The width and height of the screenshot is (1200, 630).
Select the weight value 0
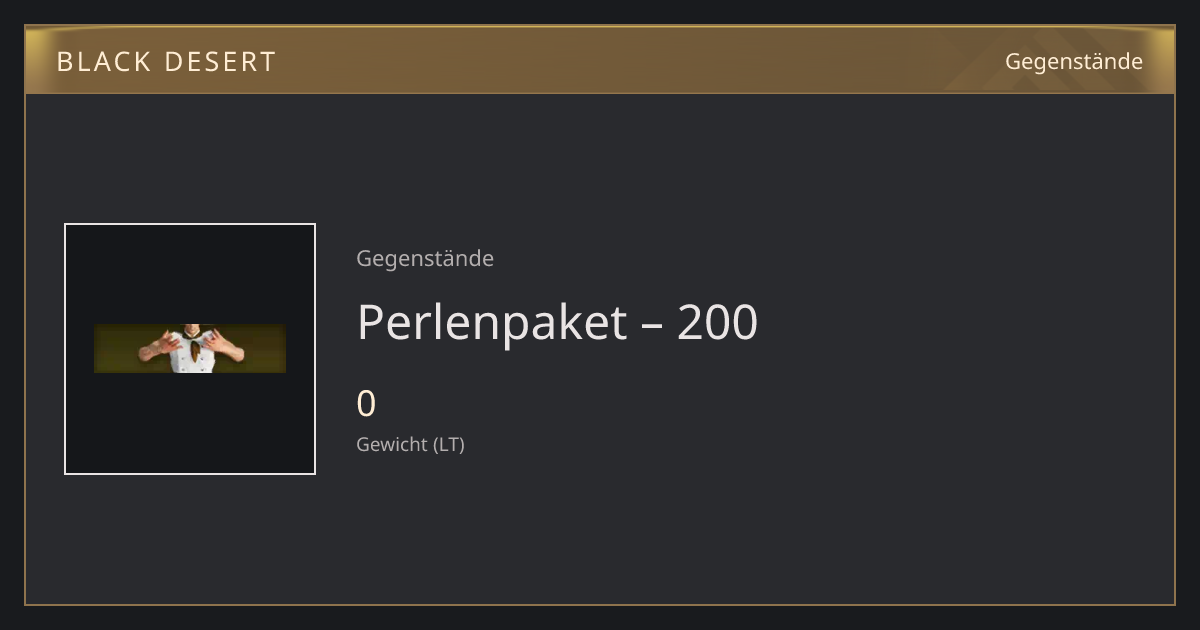366,404
